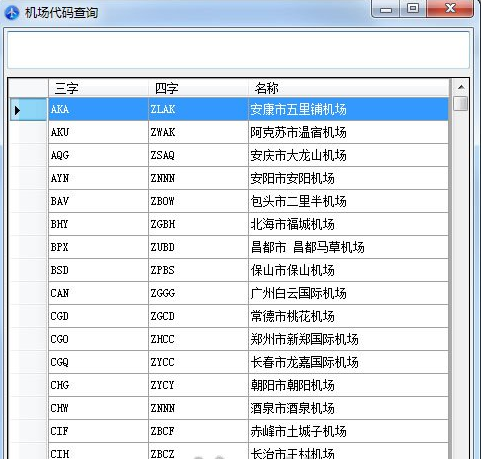Sort by the 四字 column header
This screenshot has height=459, width=481.
click(x=198, y=88)
